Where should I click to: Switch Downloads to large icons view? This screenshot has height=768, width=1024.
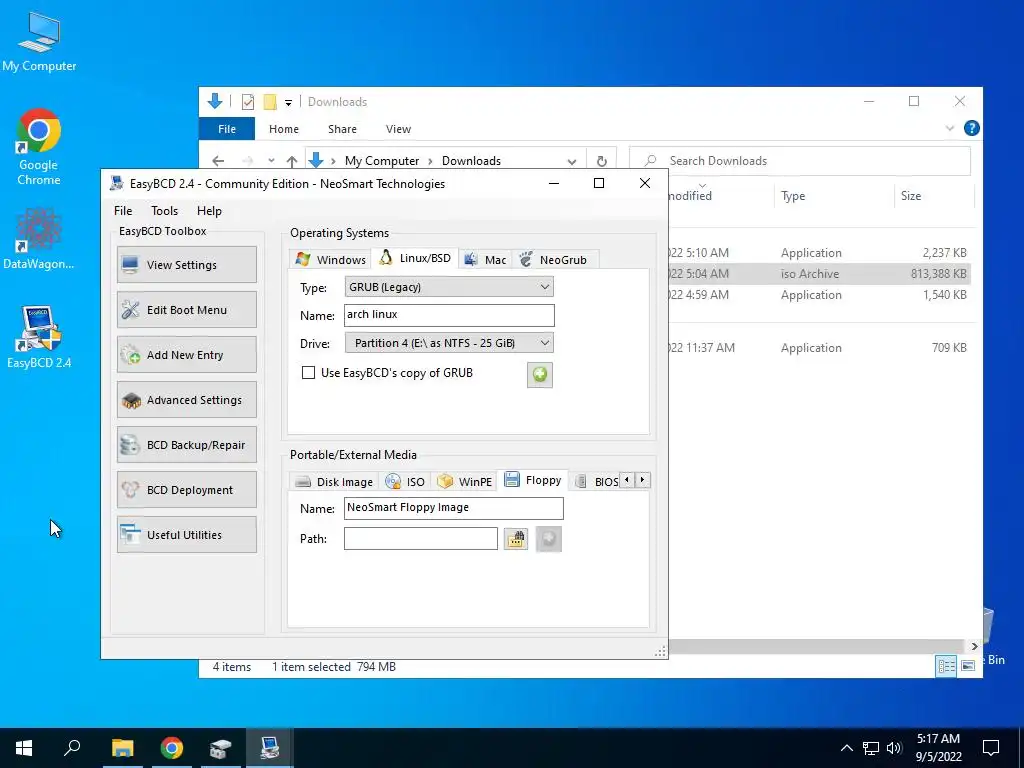pos(968,665)
